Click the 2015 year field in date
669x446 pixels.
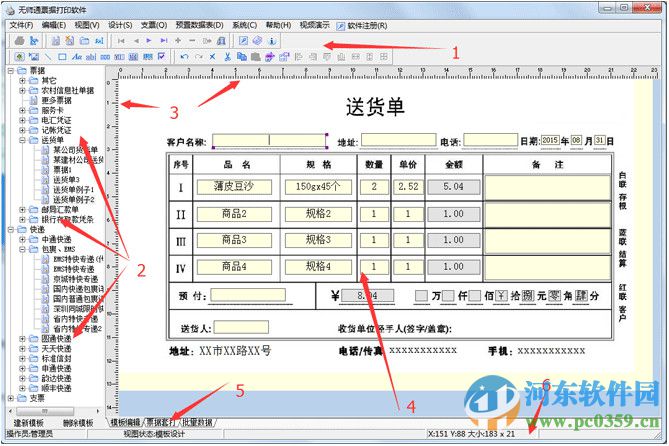(550, 140)
